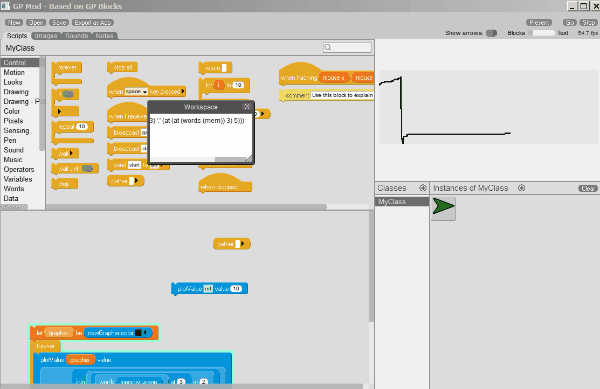
Task: Close the Workspace popup window
Action: (x=247, y=107)
